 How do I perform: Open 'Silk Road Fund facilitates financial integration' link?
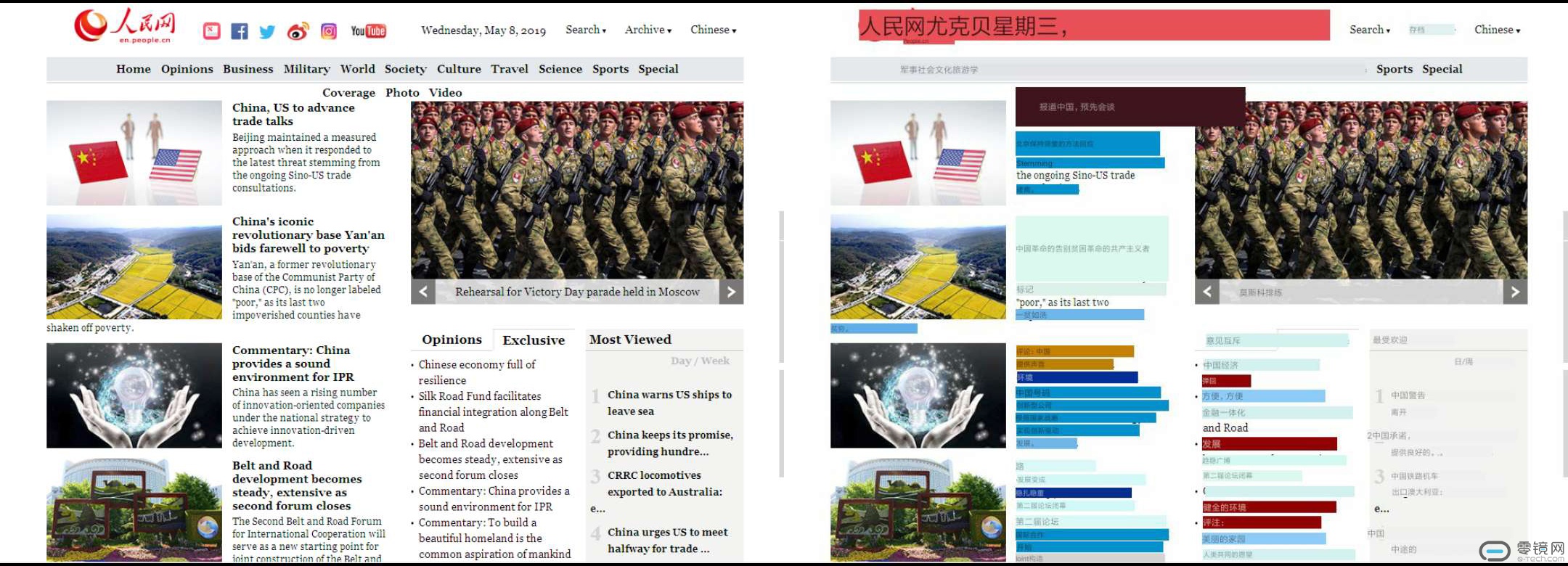pos(493,411)
